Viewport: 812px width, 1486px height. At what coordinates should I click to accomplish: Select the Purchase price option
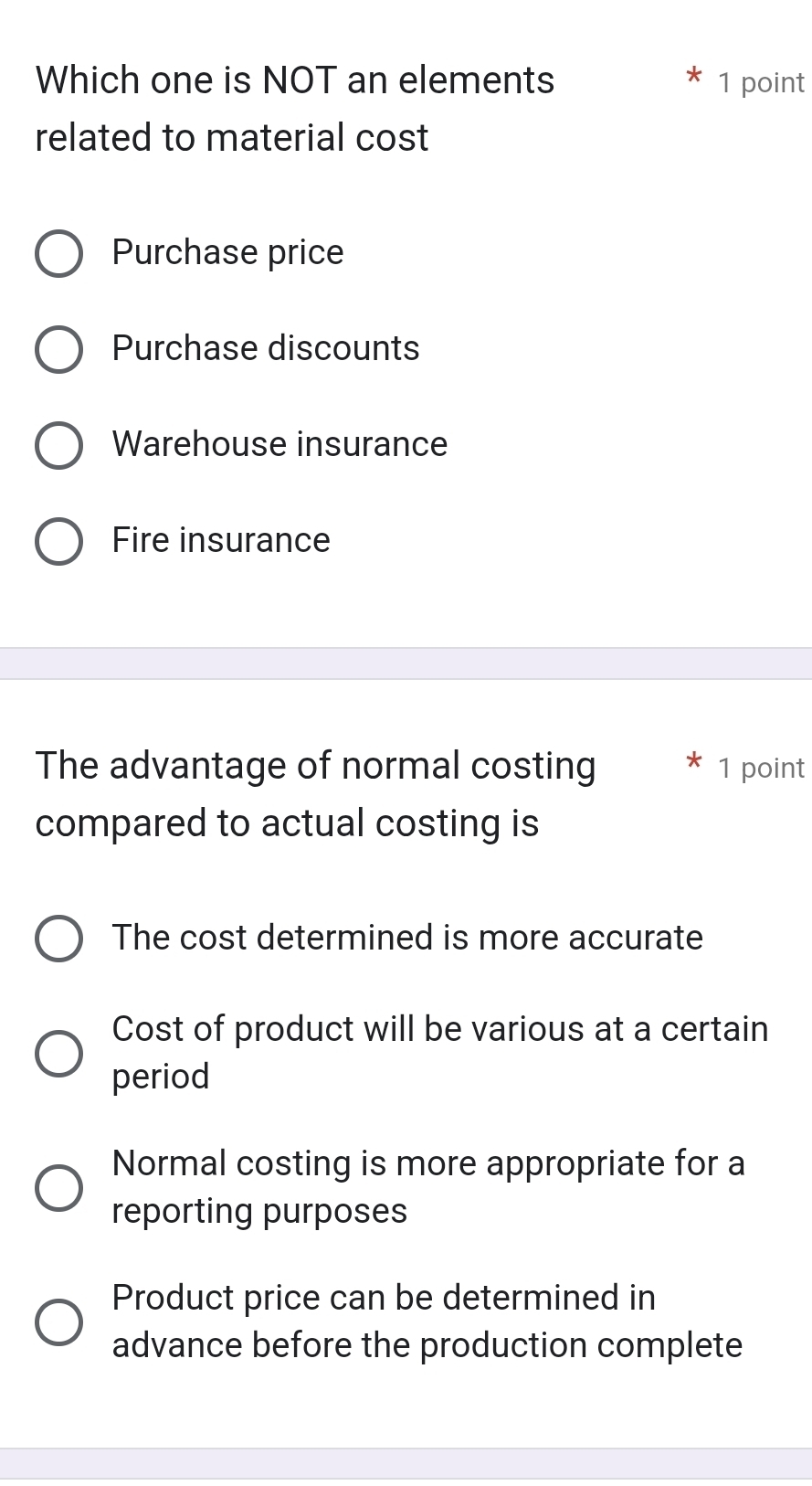[x=58, y=253]
